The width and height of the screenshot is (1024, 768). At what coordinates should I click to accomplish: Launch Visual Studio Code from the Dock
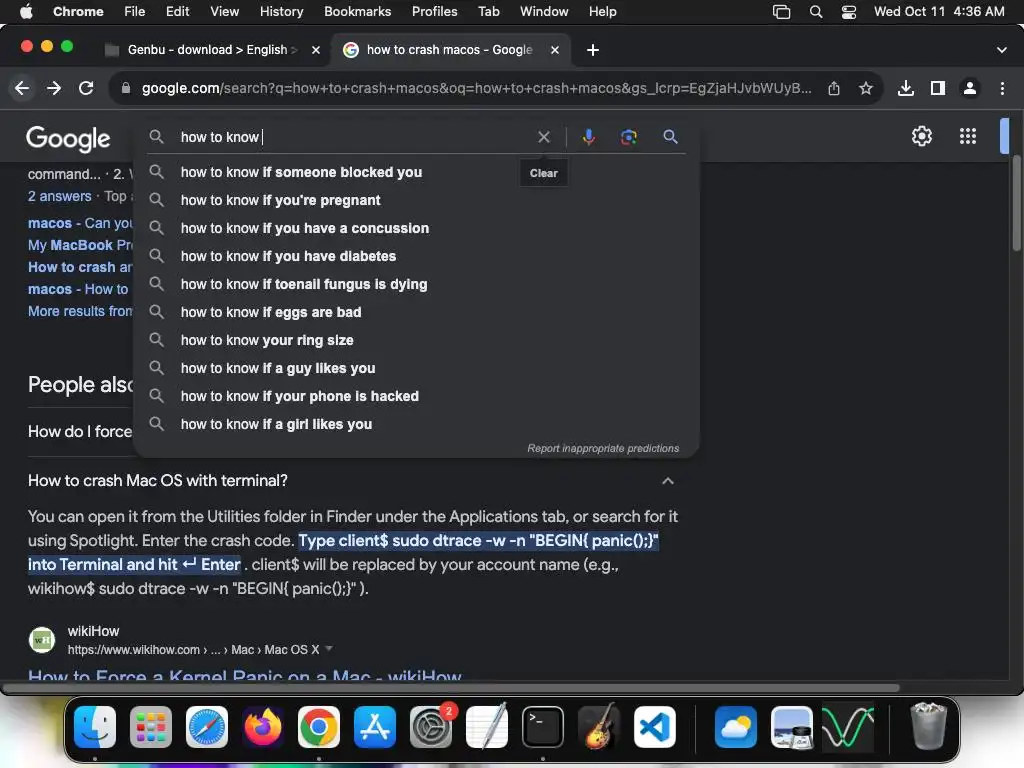point(654,727)
